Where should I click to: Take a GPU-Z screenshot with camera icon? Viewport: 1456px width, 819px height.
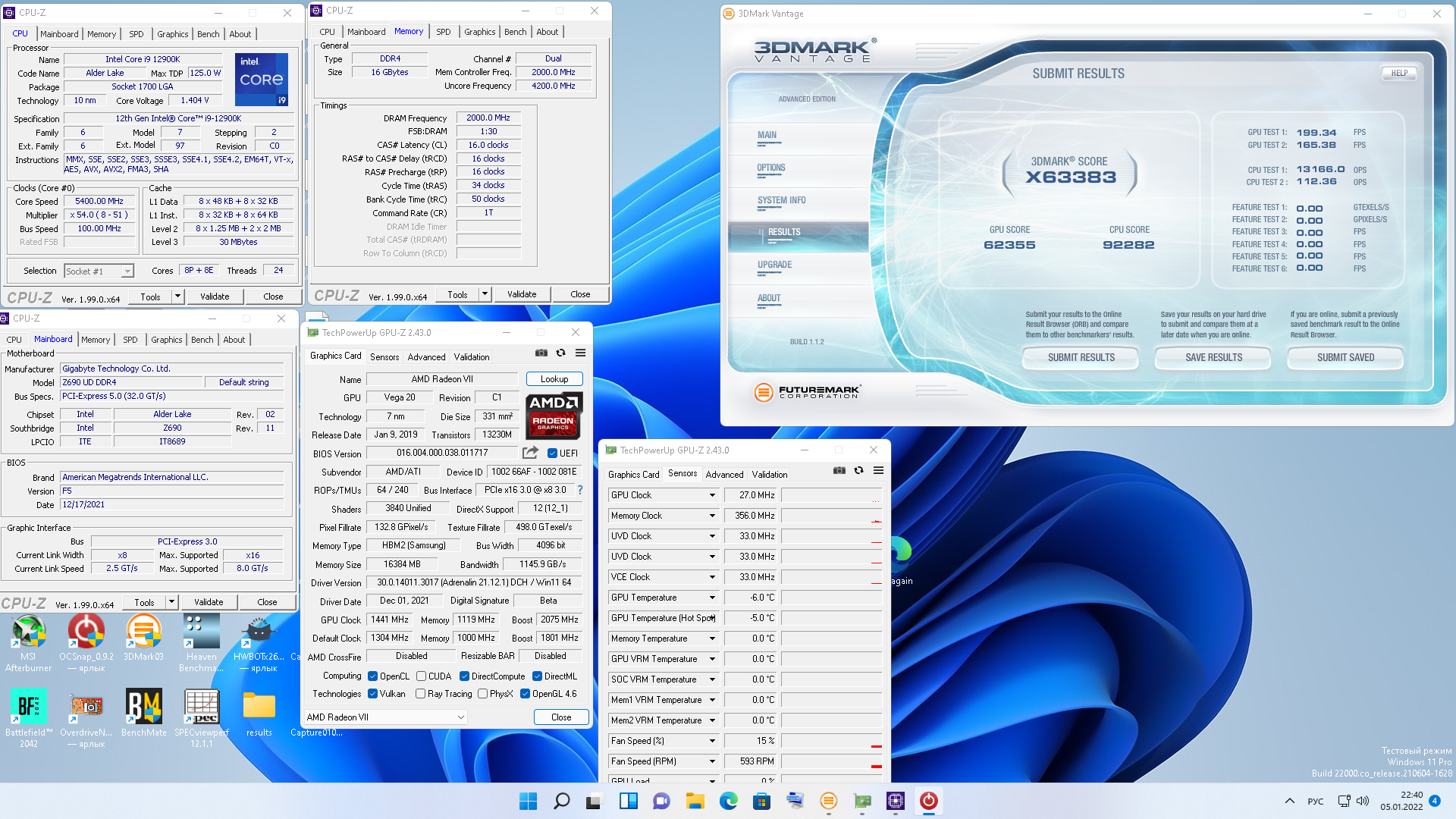click(541, 353)
